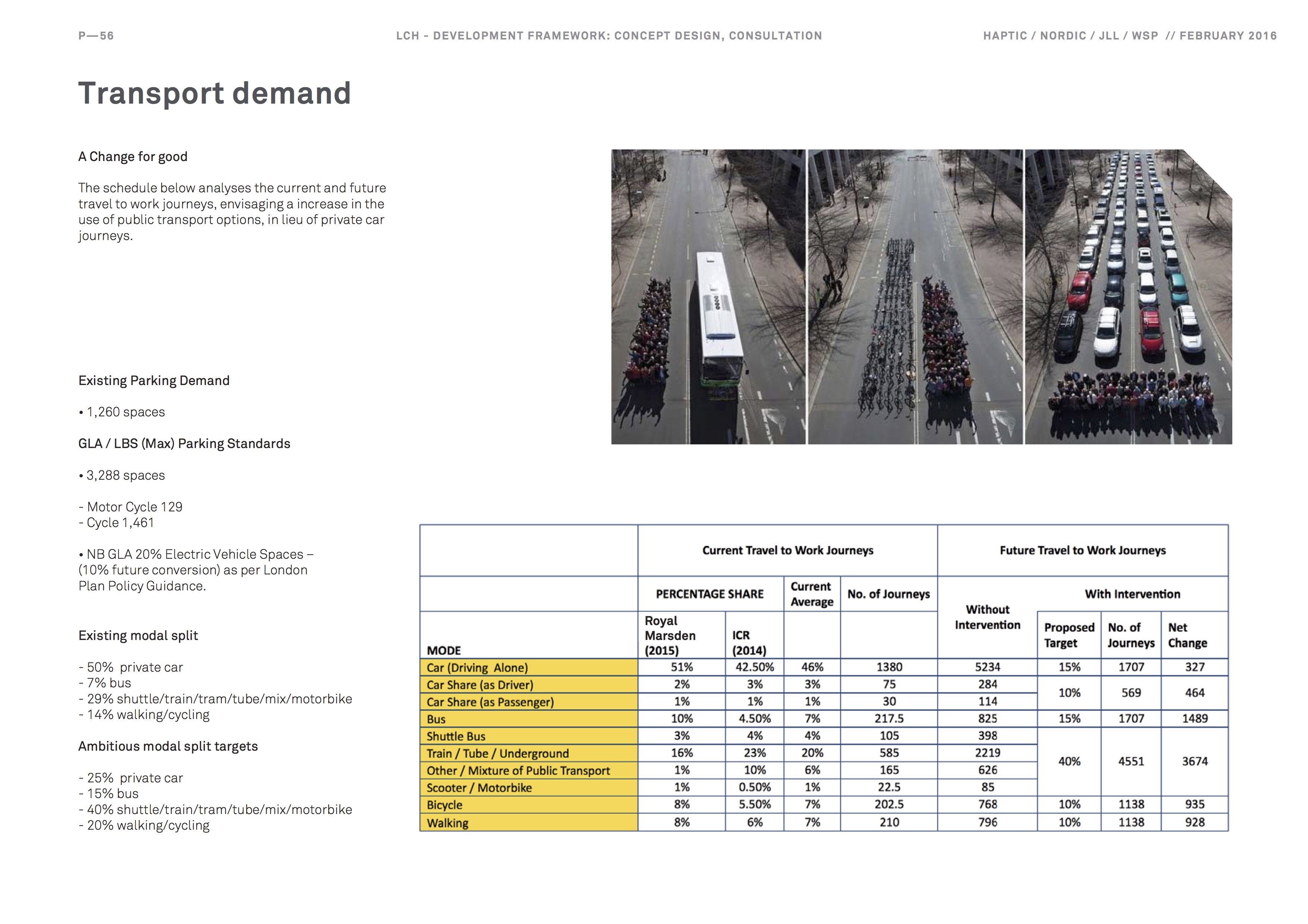
Task: Click the Current Travel to Work Journeys header
Action: point(787,551)
